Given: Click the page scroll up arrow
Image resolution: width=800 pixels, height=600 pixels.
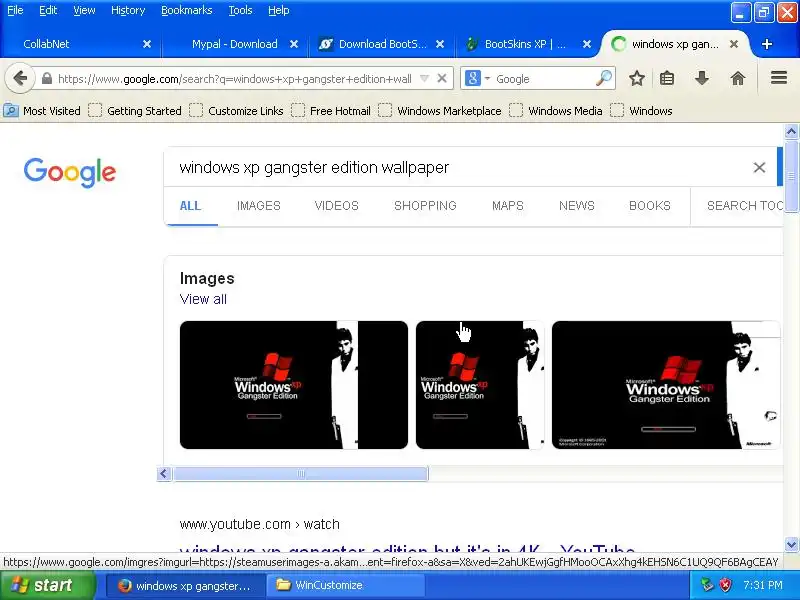Looking at the screenshot, I should click(x=791, y=132).
